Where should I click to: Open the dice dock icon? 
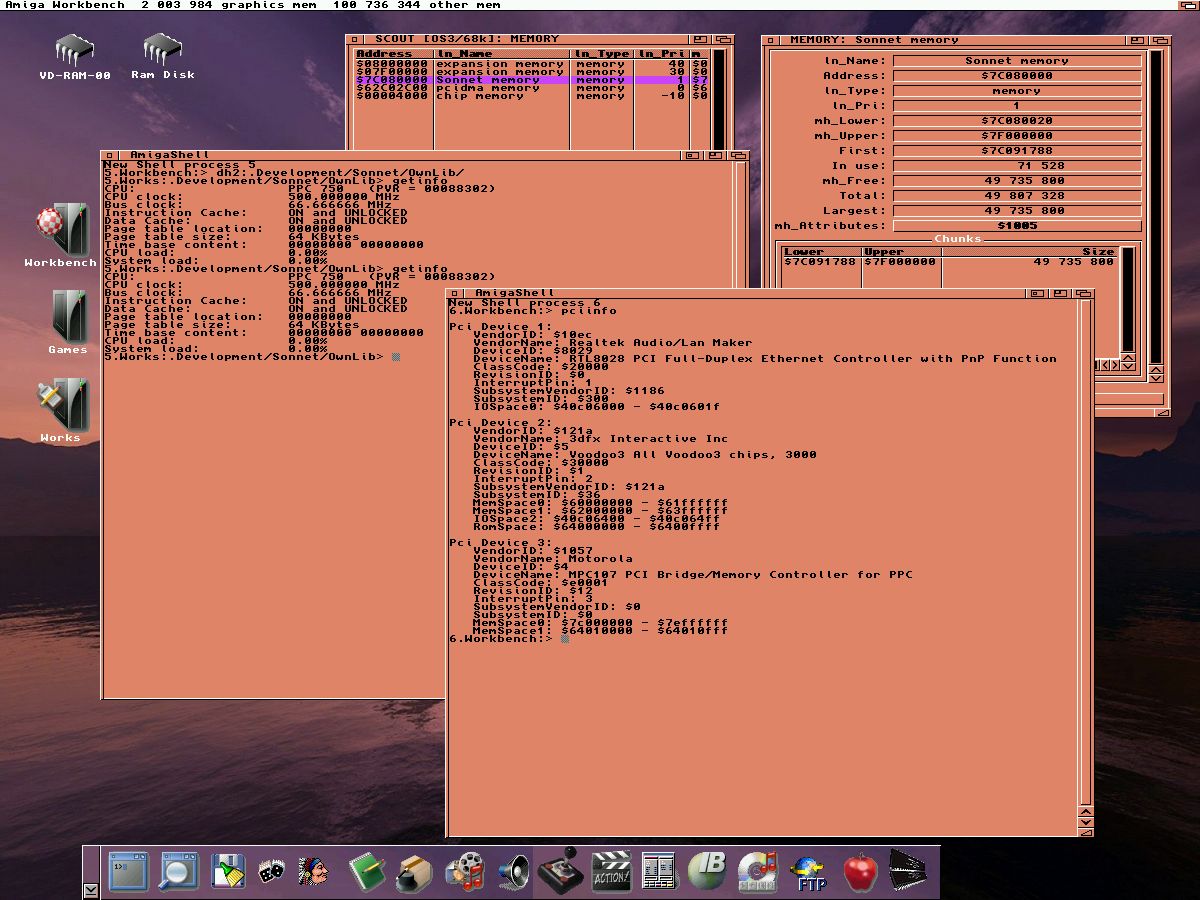point(271,871)
